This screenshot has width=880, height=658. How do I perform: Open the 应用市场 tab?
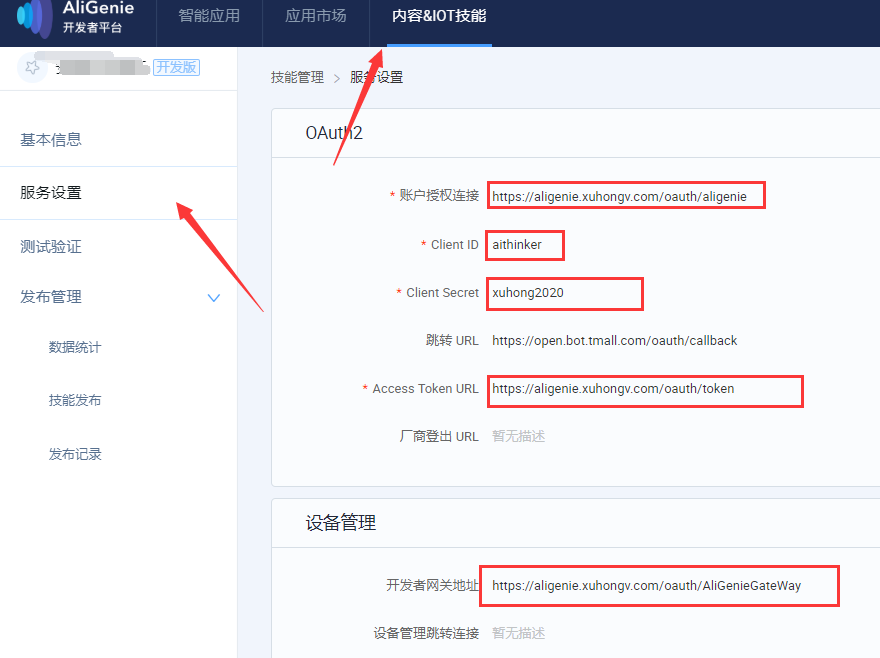tap(315, 16)
